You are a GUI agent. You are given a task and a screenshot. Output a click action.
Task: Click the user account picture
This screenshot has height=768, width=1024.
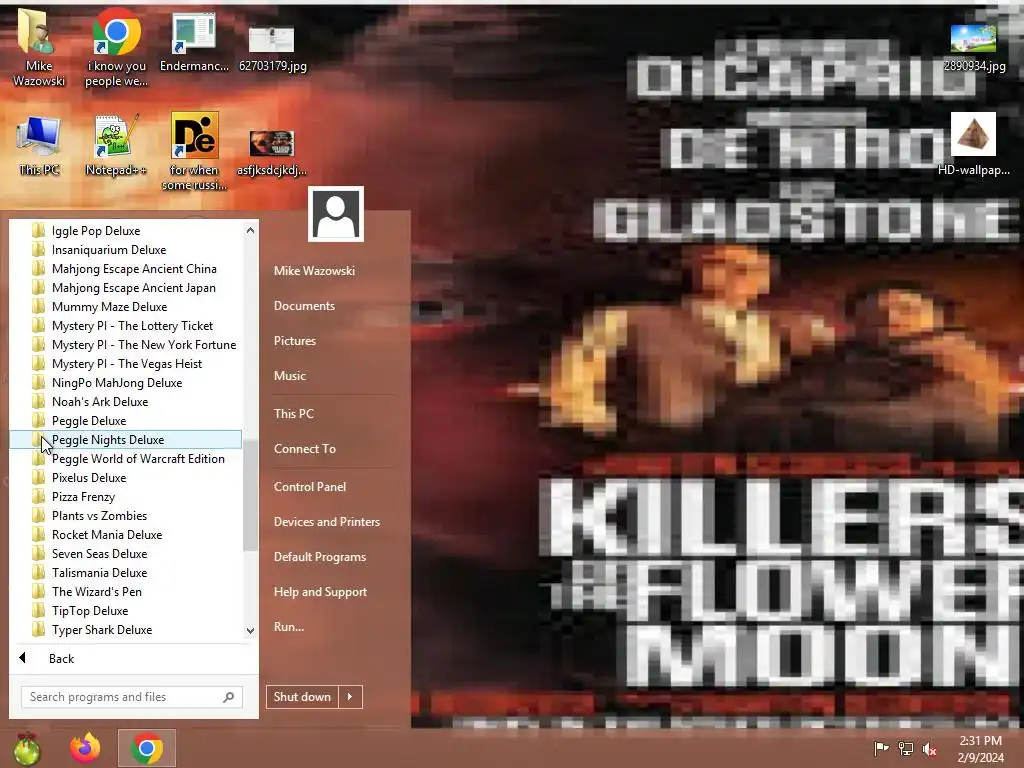click(336, 214)
